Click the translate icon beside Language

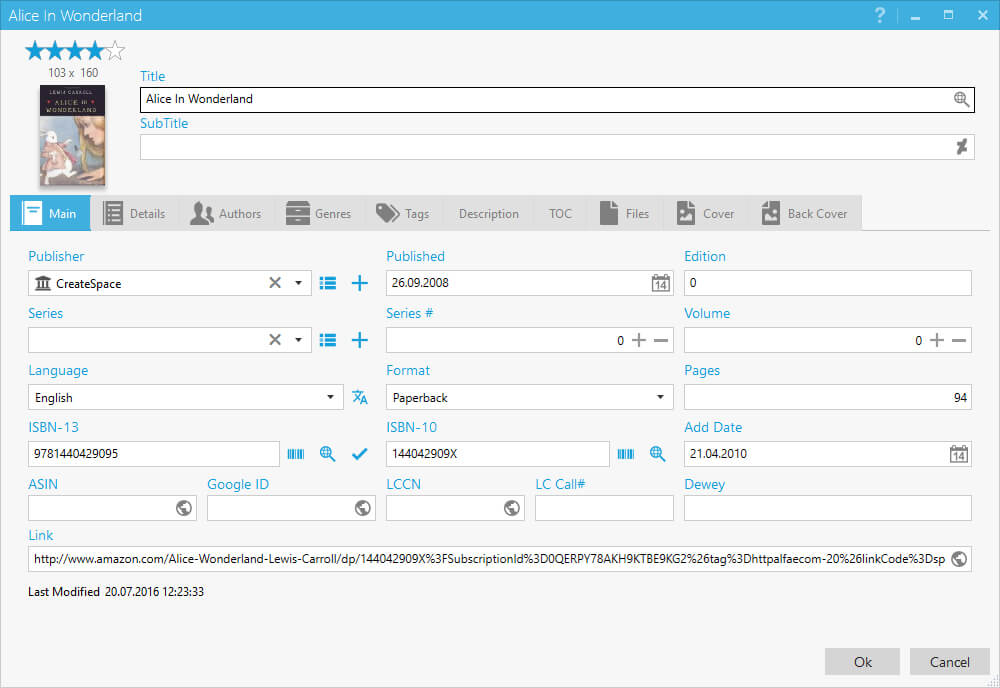360,398
